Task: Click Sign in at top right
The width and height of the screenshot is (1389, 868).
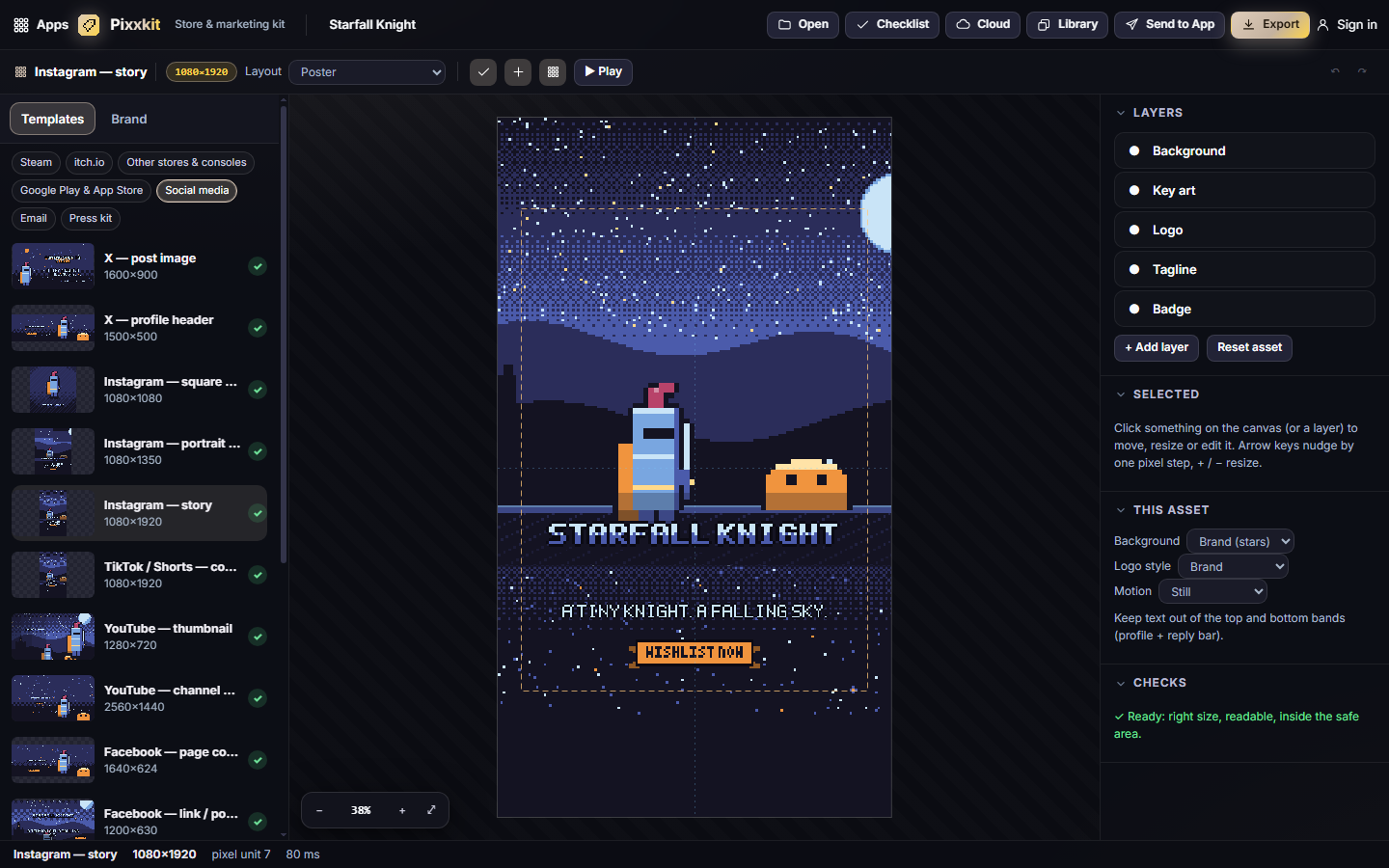Action: tap(1347, 25)
